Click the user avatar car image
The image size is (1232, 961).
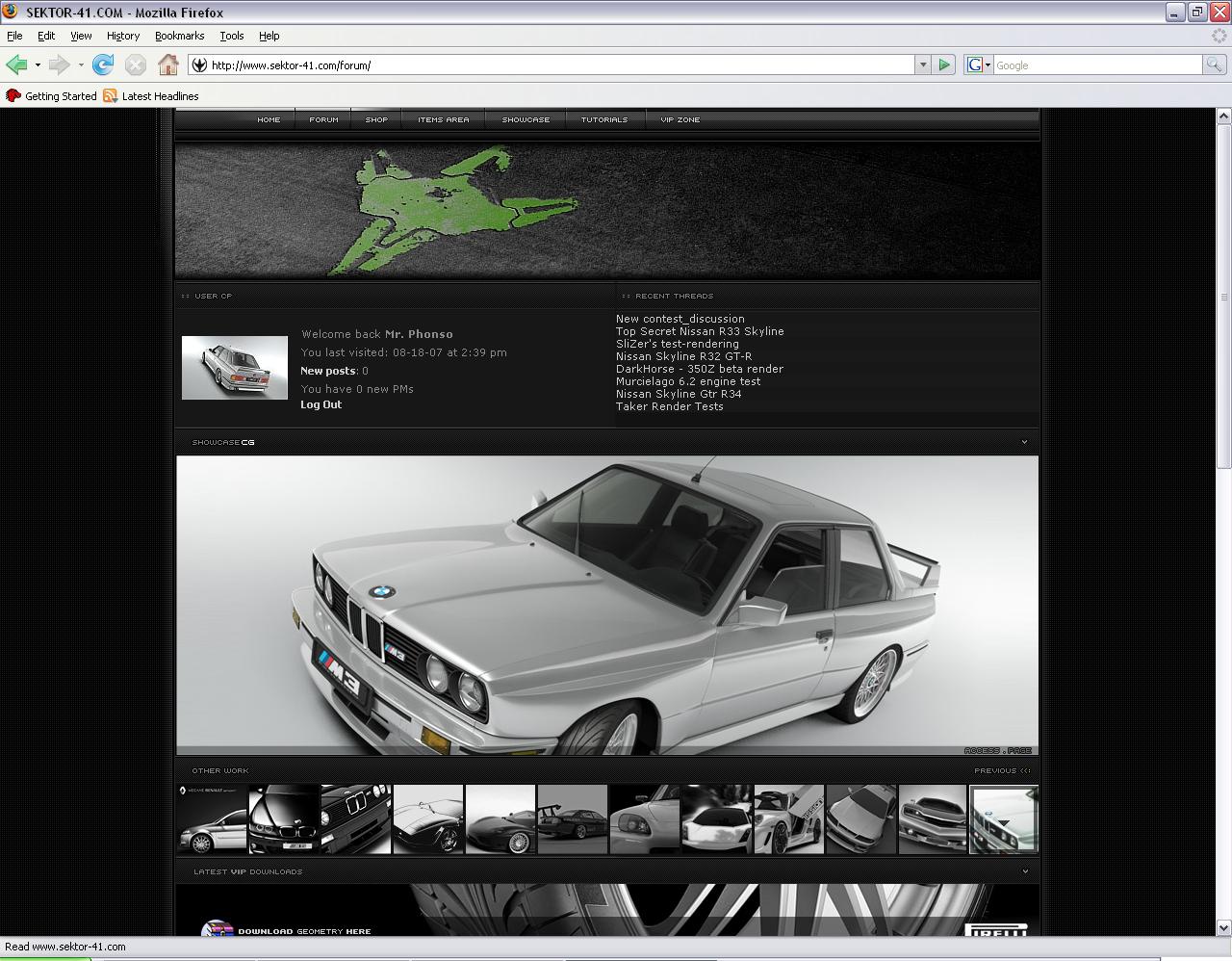coord(235,368)
